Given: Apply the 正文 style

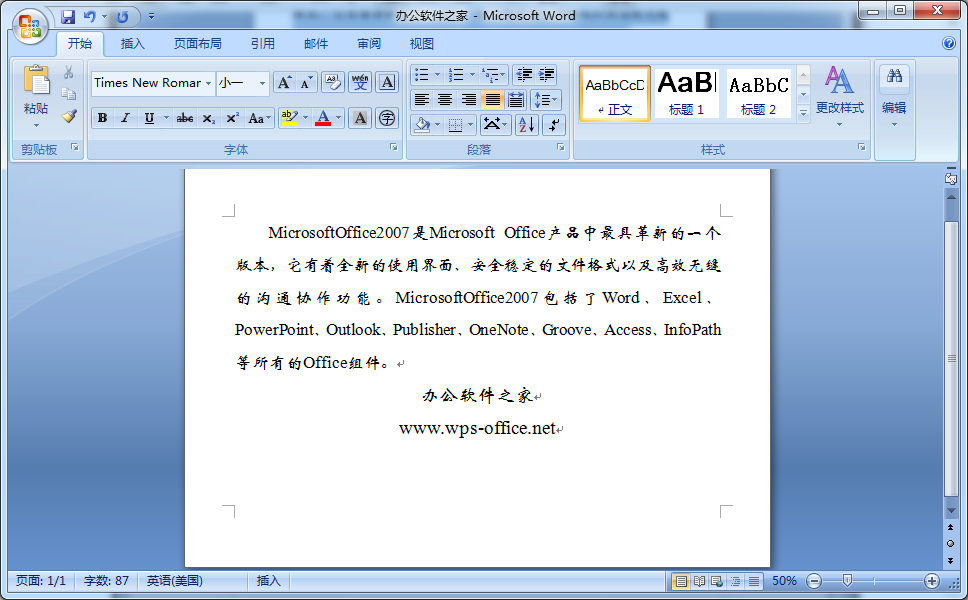Looking at the screenshot, I should (615, 93).
